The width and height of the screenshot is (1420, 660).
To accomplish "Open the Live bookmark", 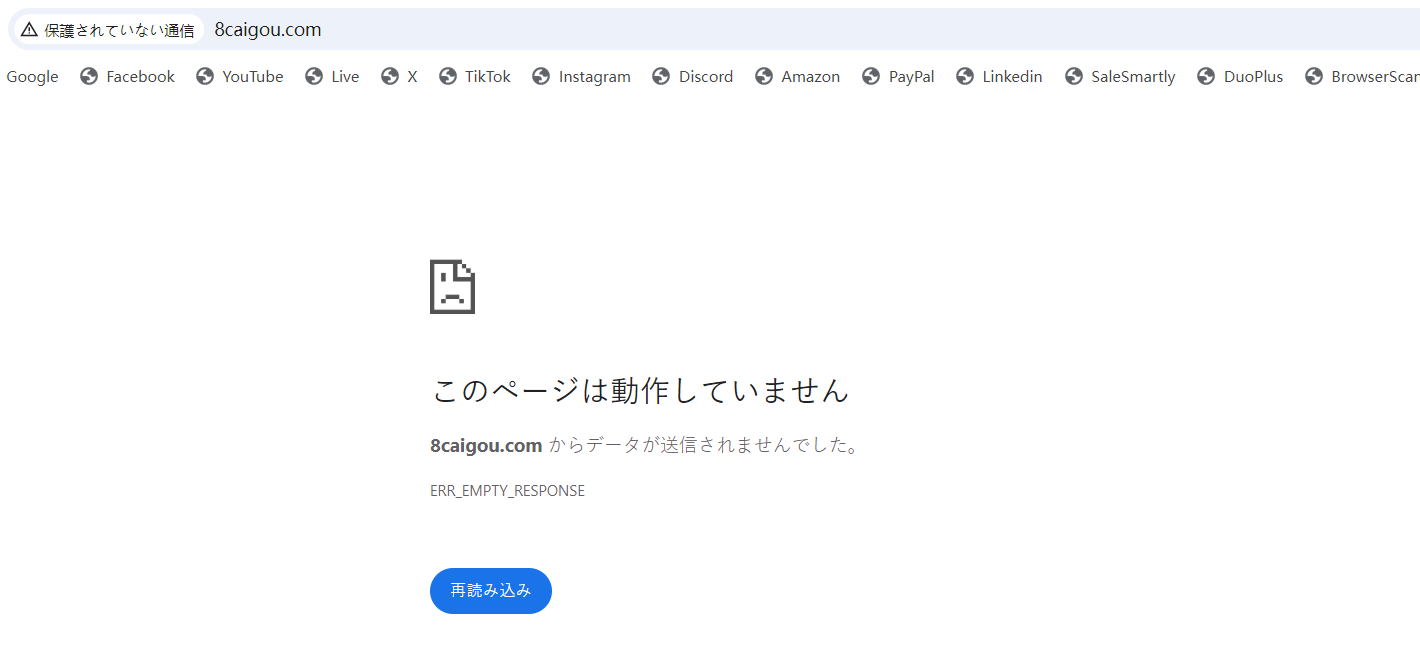I will pos(332,77).
